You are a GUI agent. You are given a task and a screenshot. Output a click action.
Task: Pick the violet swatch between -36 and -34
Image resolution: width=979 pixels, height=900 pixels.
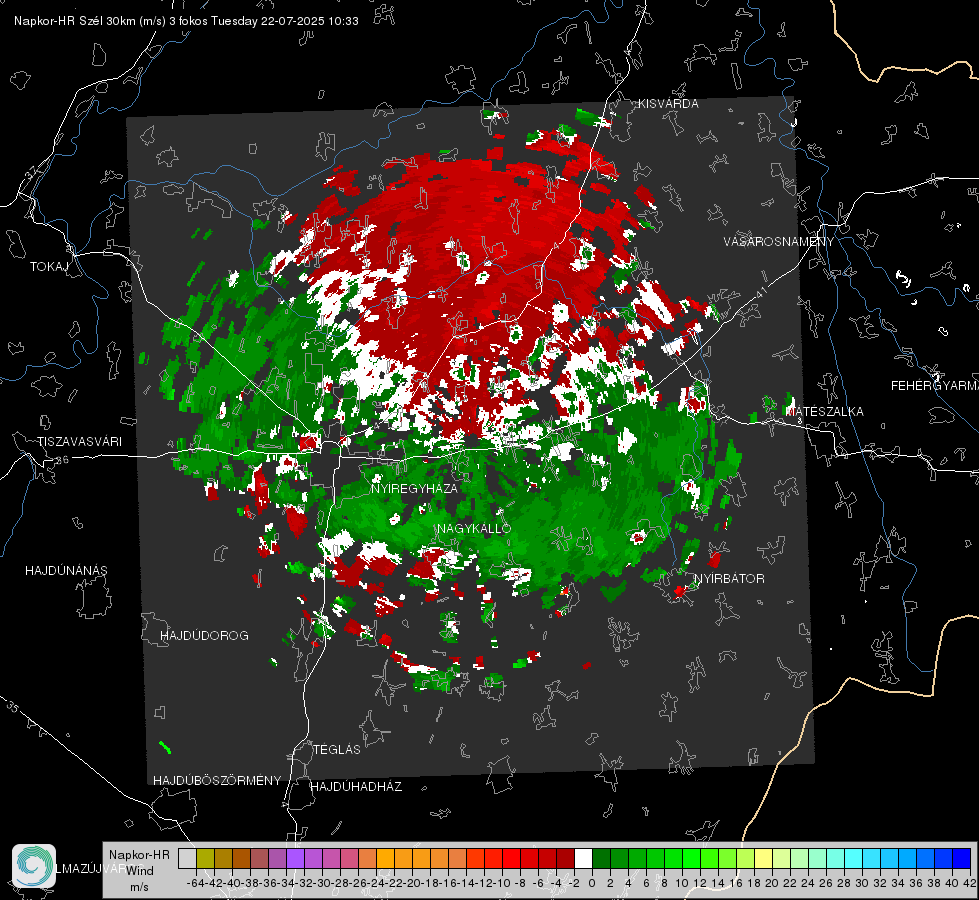coord(277,858)
